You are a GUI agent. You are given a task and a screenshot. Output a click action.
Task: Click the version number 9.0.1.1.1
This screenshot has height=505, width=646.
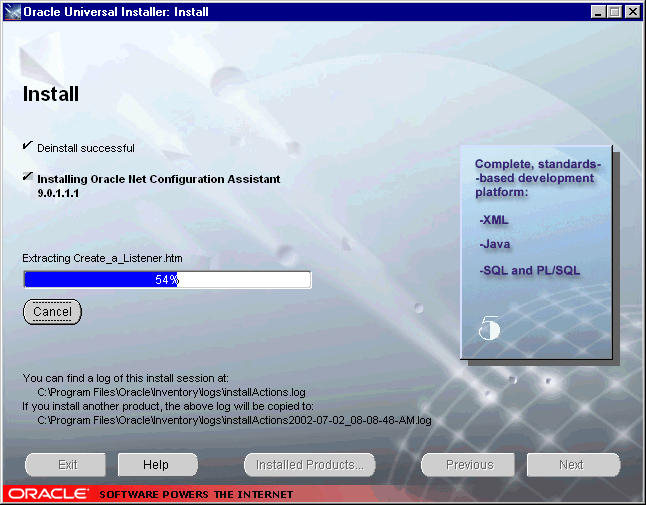pyautogui.click(x=58, y=193)
